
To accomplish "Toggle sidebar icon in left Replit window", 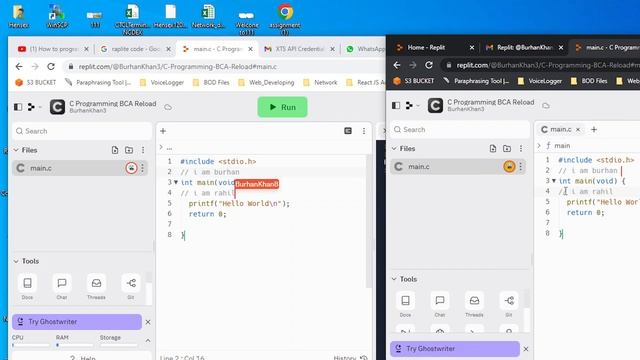I will (18, 107).
